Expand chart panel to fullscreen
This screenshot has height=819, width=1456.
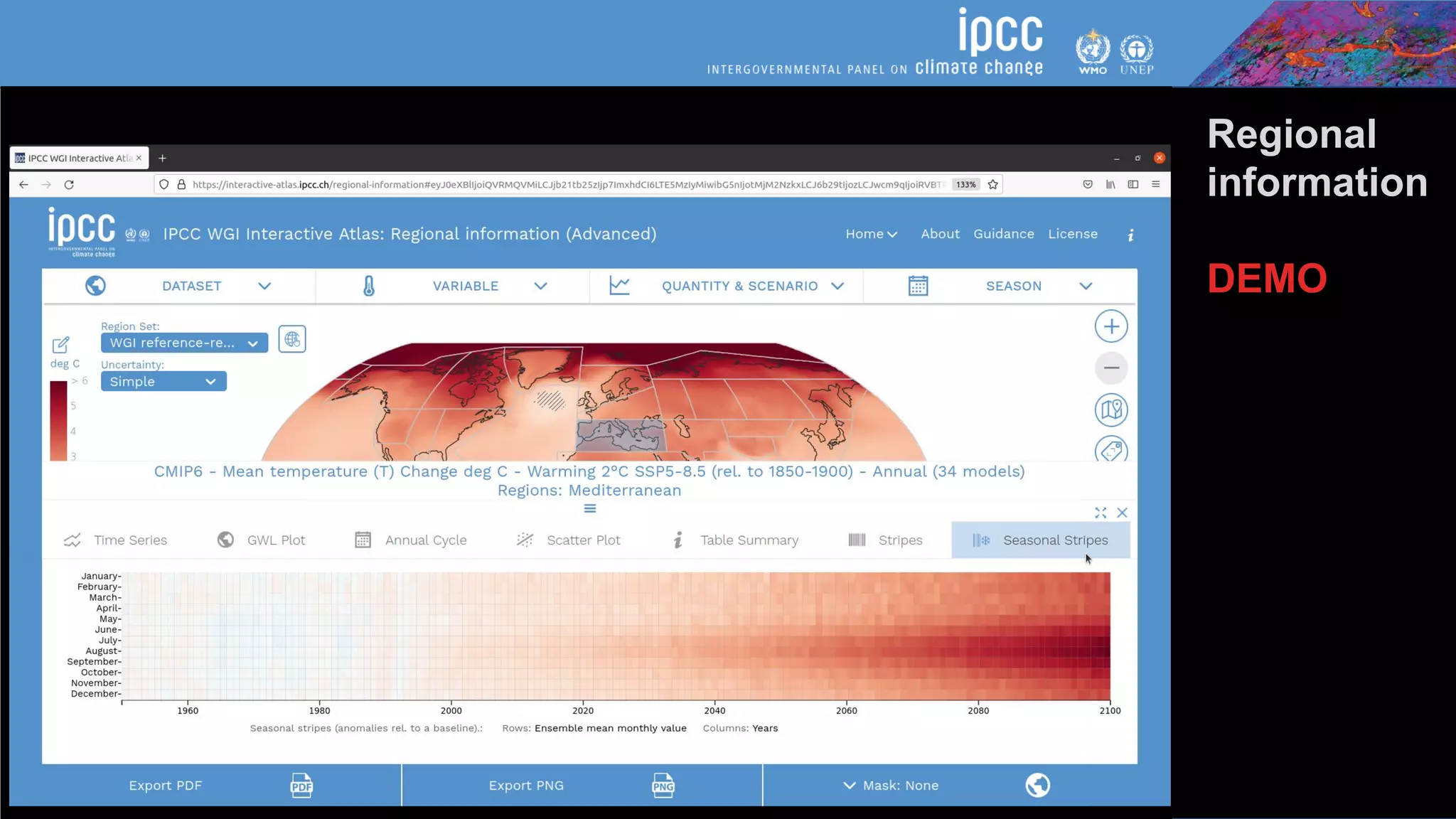[x=1101, y=513]
